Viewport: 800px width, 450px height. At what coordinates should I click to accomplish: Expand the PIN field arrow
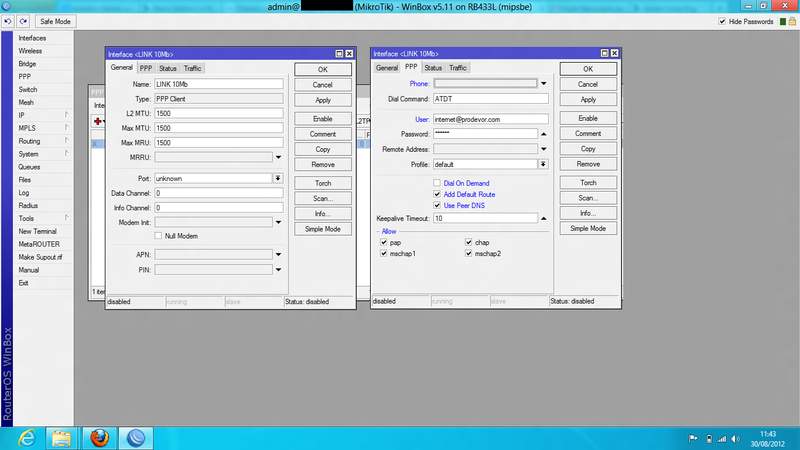279,270
